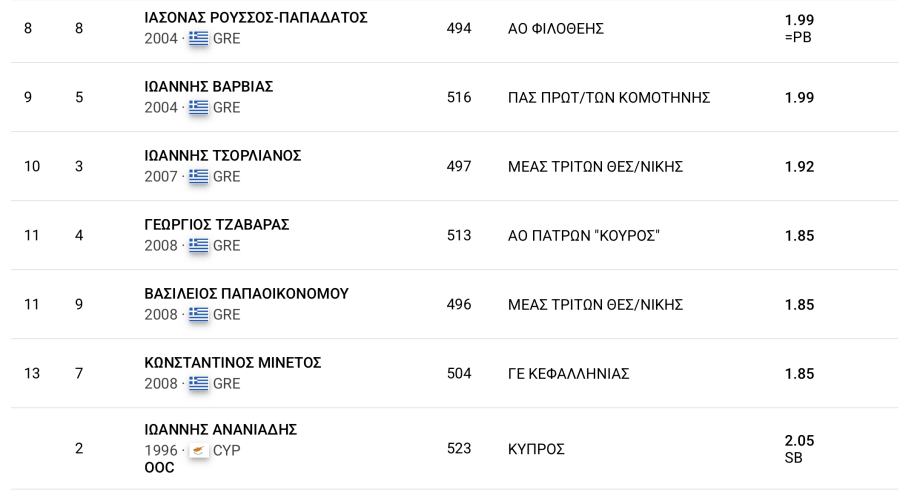Click the Greek flag under ΙΩΑΝΝΗΣ ΤΣΟΡΛΙΑΝΟΣ
This screenshot has width=900, height=490.
199,176
